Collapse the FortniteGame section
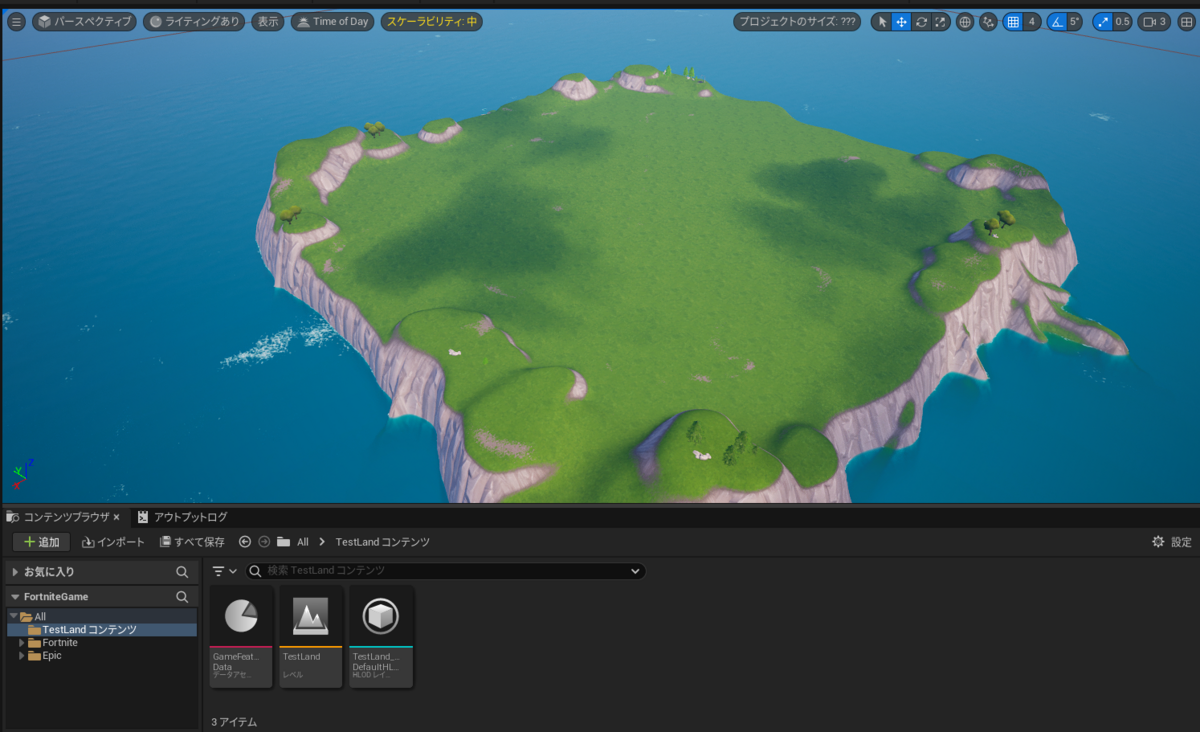 [16, 597]
